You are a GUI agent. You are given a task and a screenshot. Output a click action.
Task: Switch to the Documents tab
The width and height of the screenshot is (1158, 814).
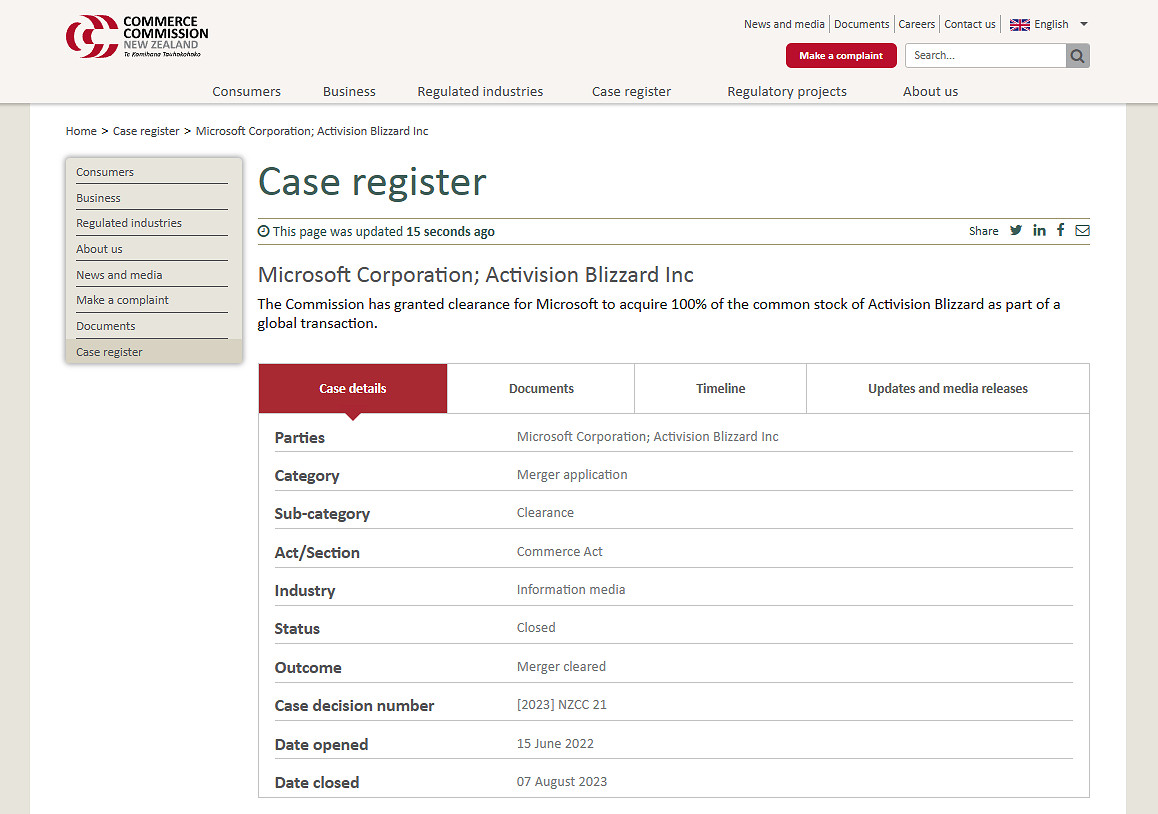(541, 388)
